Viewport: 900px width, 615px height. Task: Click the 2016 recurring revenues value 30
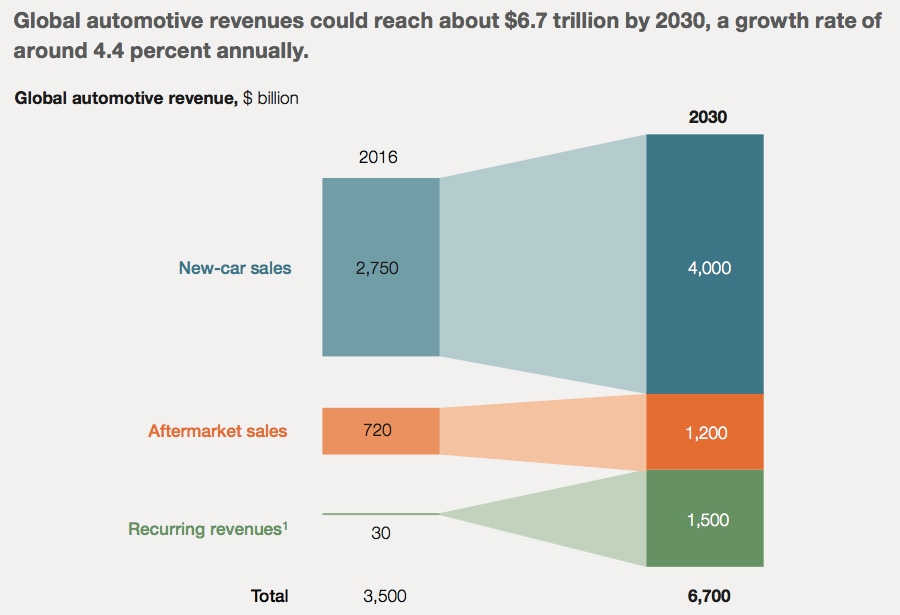[381, 533]
